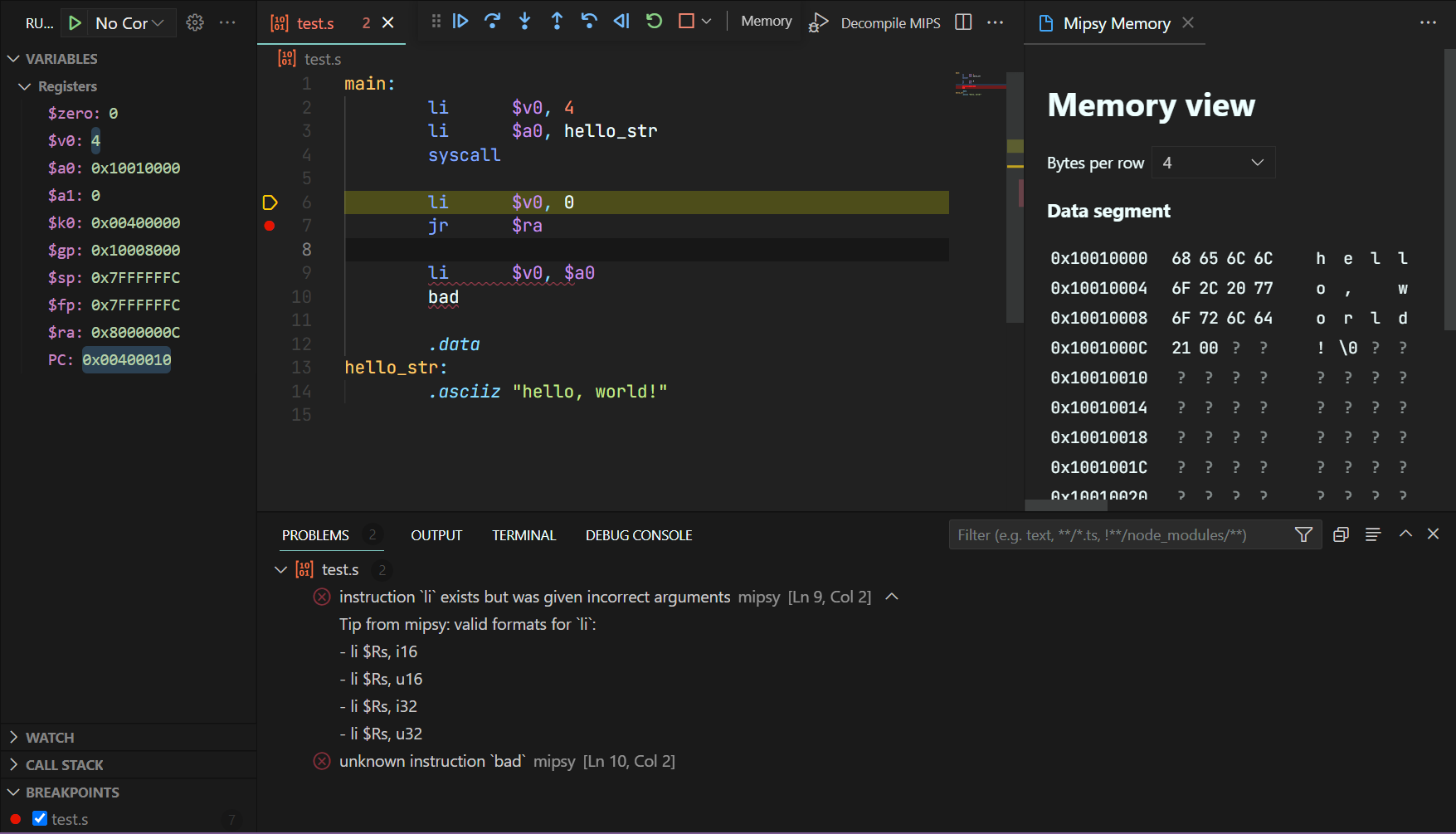Click the current-line debug arrow in gutter
Image resolution: width=1456 pixels, height=834 pixels.
pyautogui.click(x=270, y=202)
